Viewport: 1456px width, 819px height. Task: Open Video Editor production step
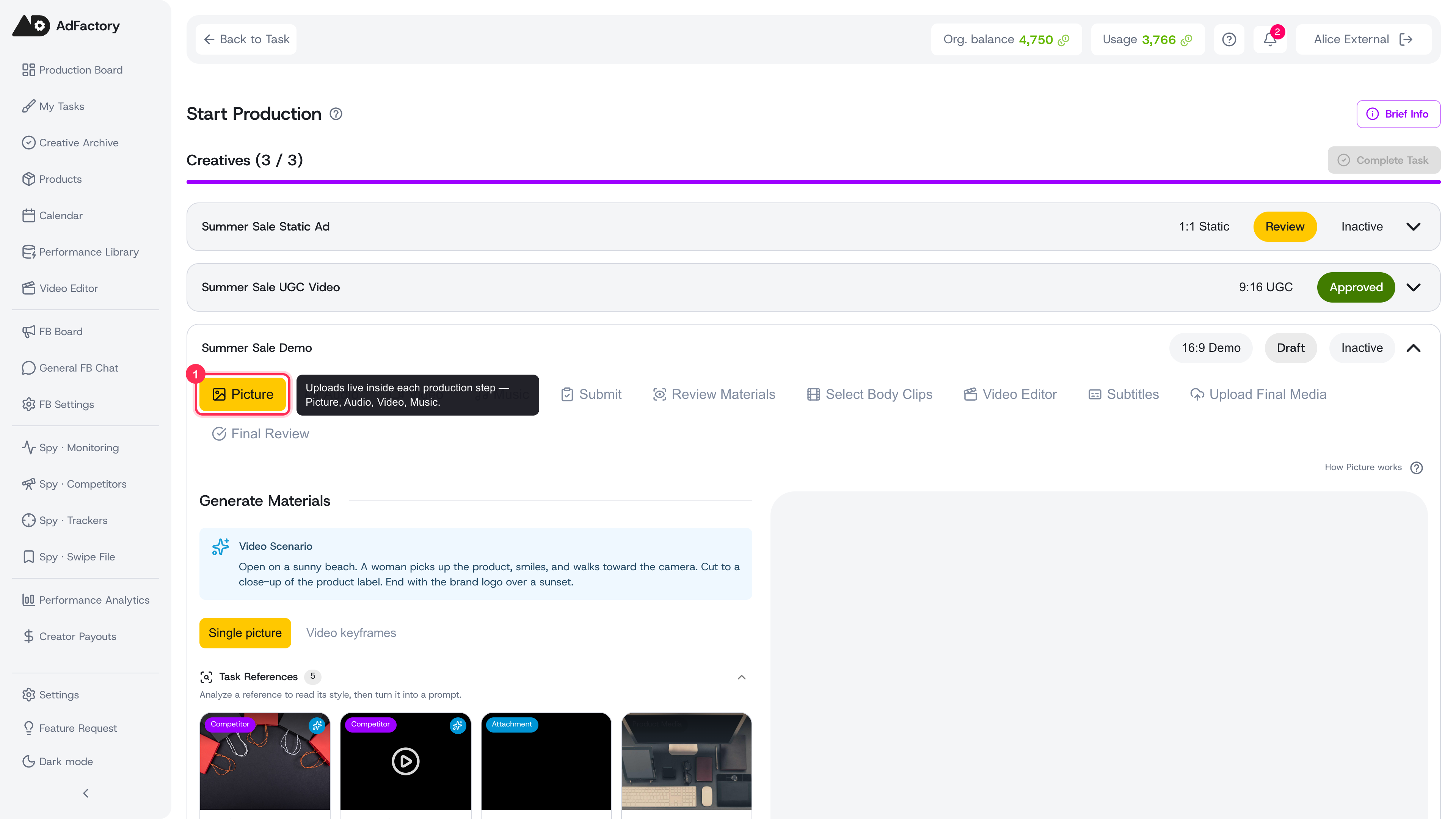[1010, 394]
